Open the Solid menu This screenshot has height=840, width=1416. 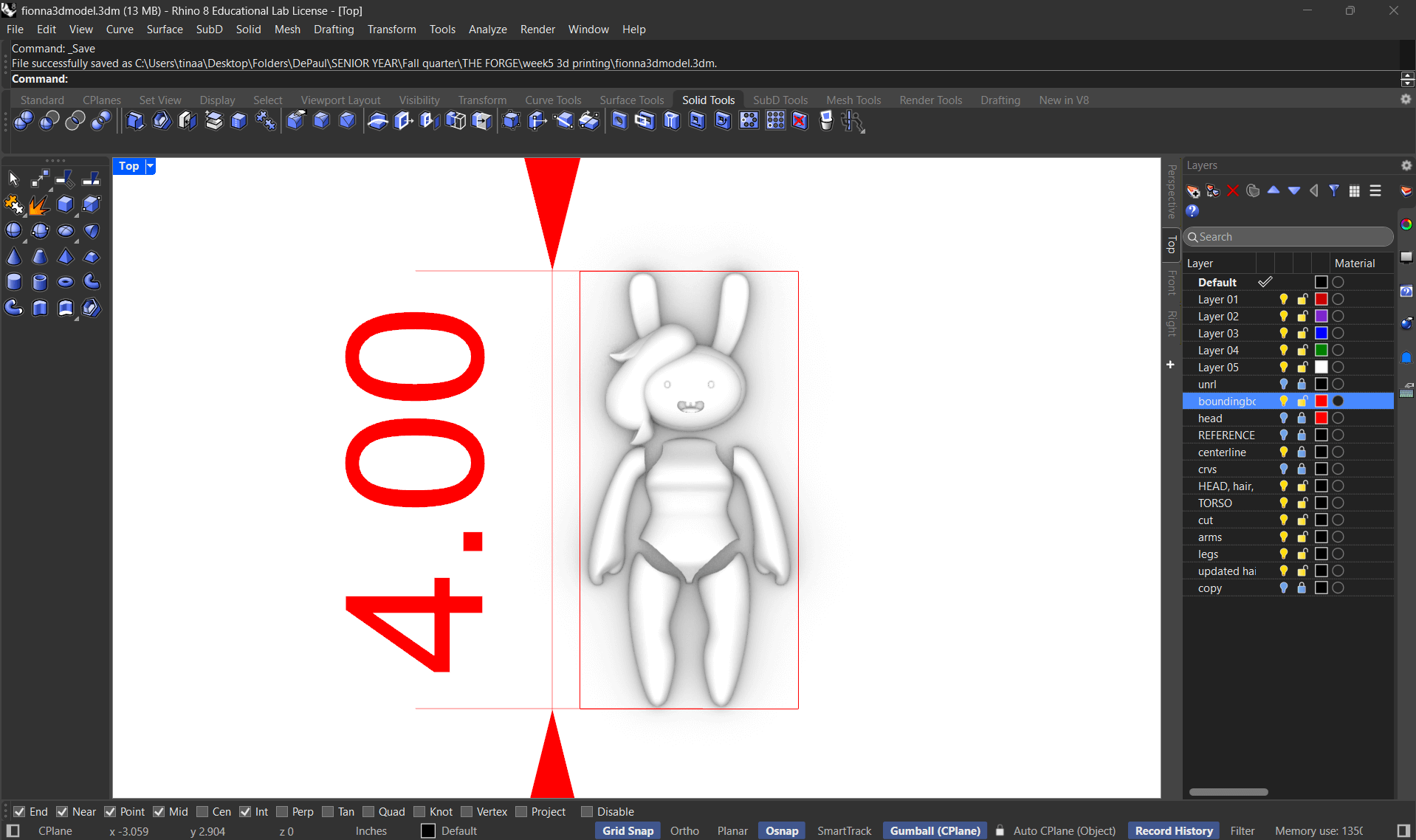248,30
